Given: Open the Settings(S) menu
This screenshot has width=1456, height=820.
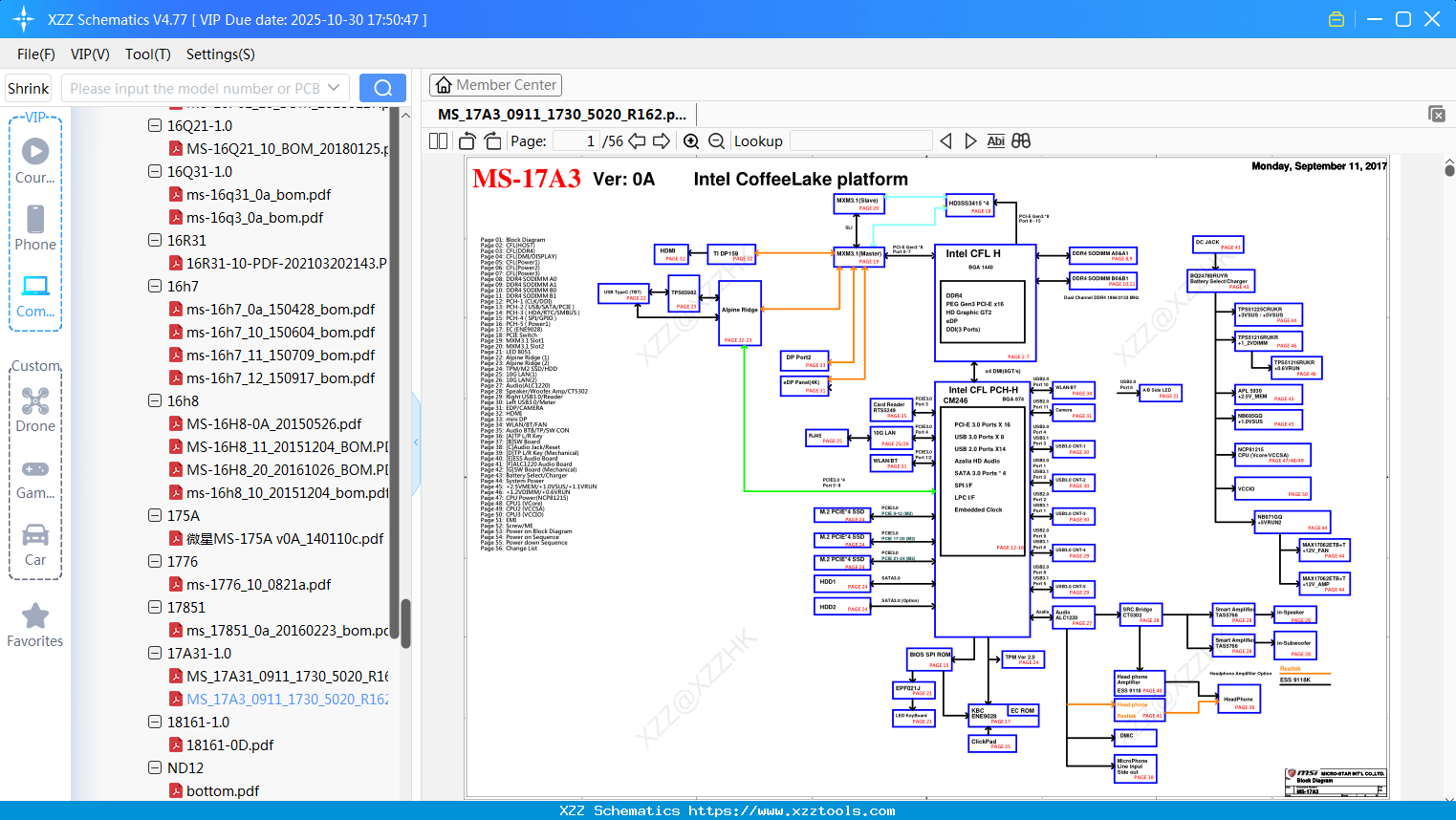Looking at the screenshot, I should pos(221,54).
